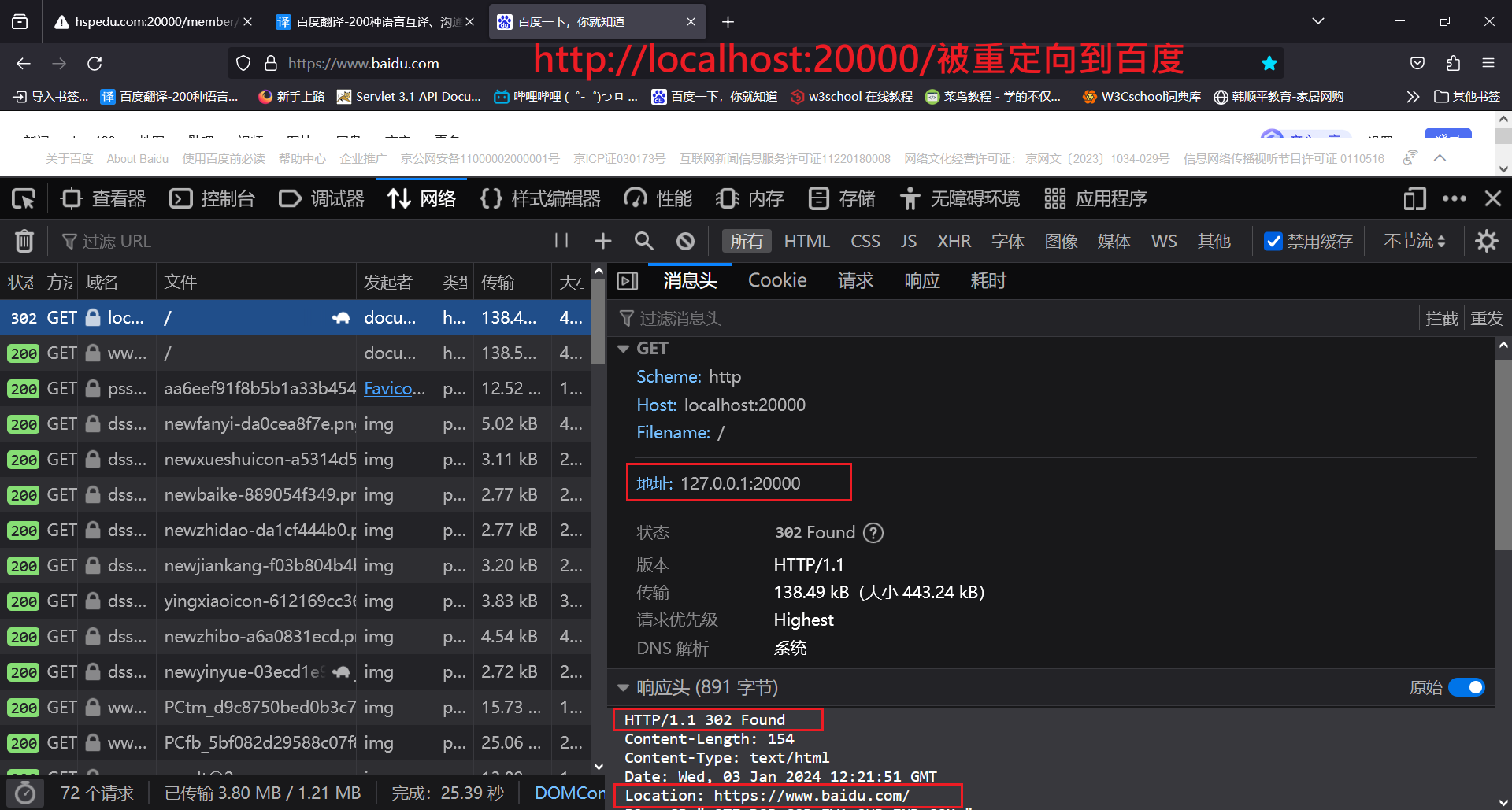Open the extensions puzzle icon

[x=1453, y=64]
